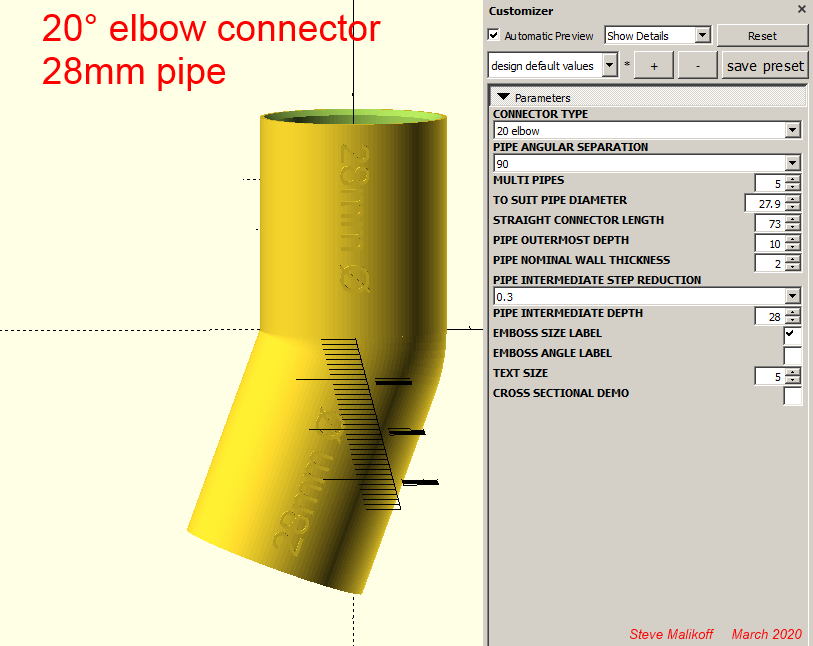Enable CROSS SECTIONAL DEMO
The width and height of the screenshot is (813, 646).
793,396
